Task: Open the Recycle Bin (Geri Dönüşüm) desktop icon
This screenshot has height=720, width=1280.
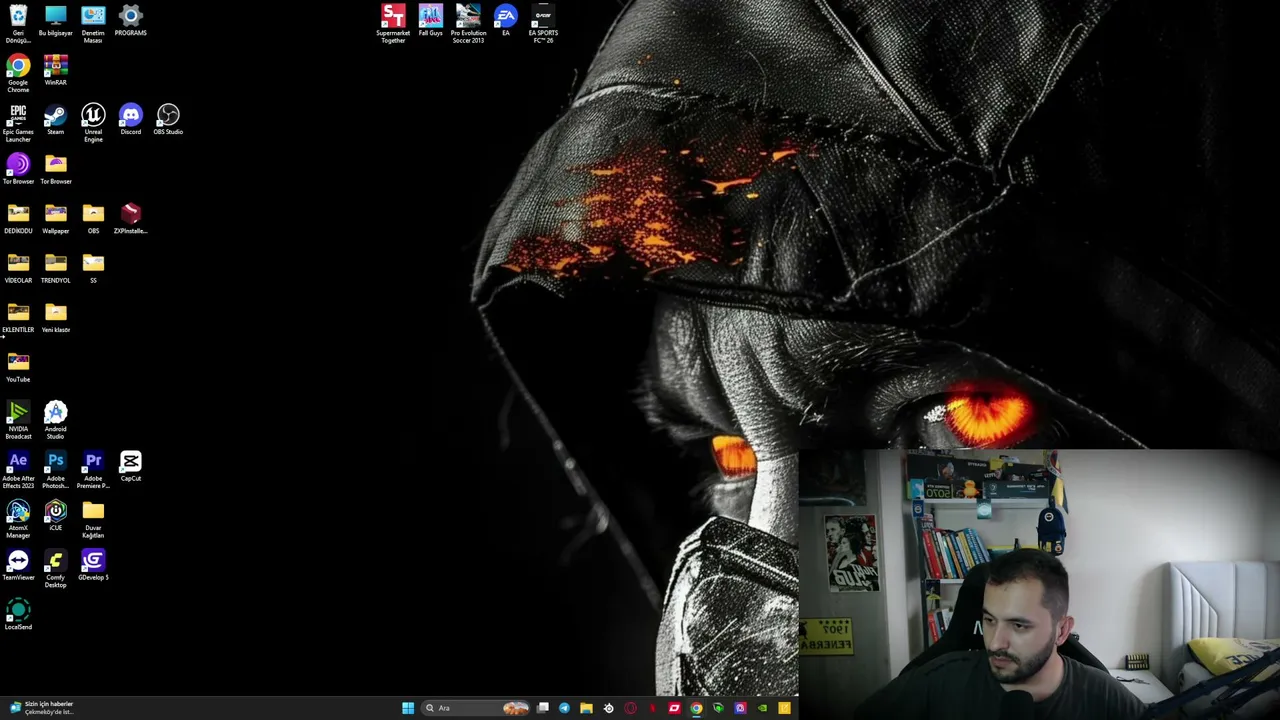Action: click(18, 24)
